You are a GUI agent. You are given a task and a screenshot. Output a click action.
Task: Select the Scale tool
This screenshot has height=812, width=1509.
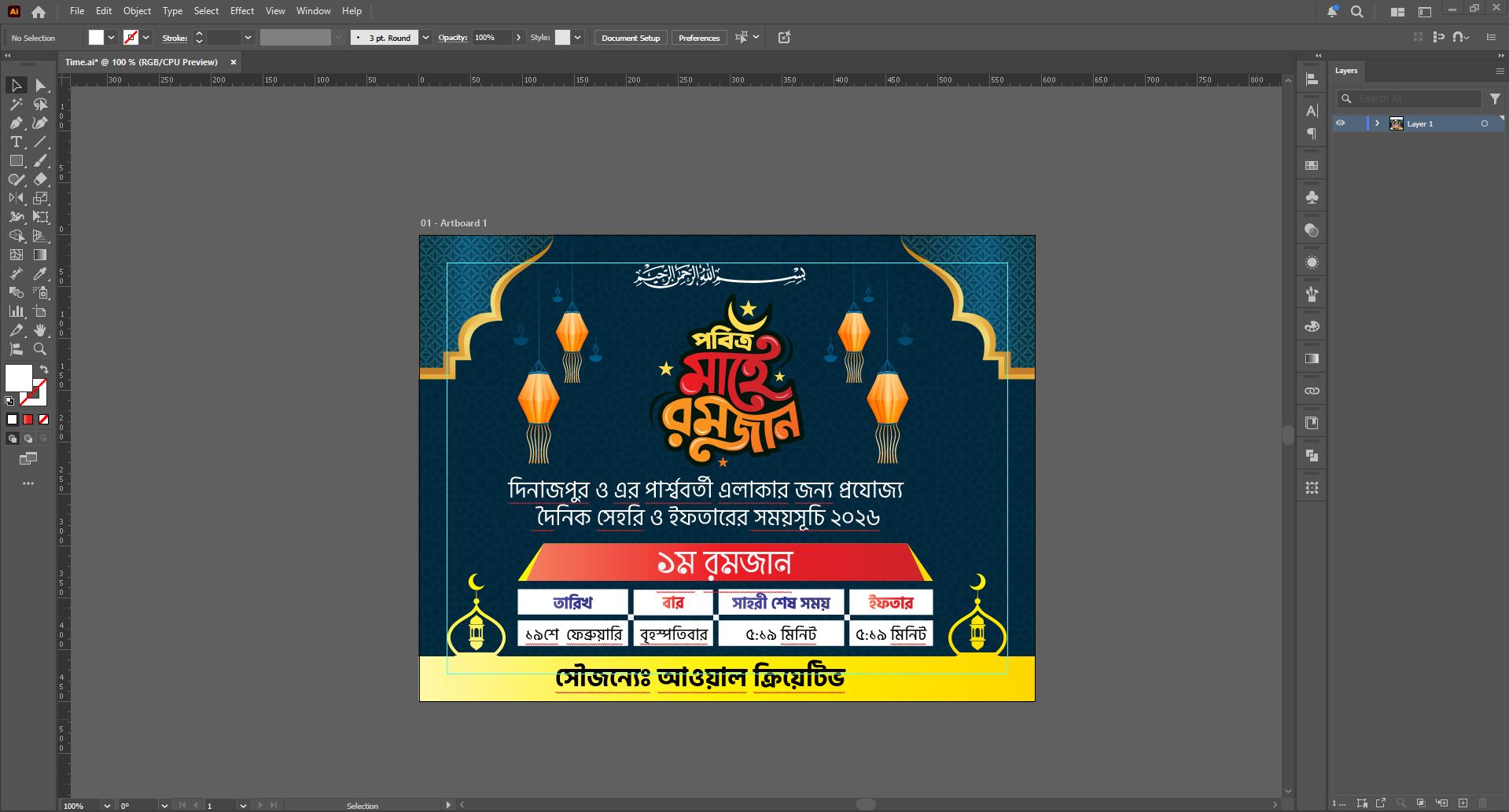[x=41, y=198]
